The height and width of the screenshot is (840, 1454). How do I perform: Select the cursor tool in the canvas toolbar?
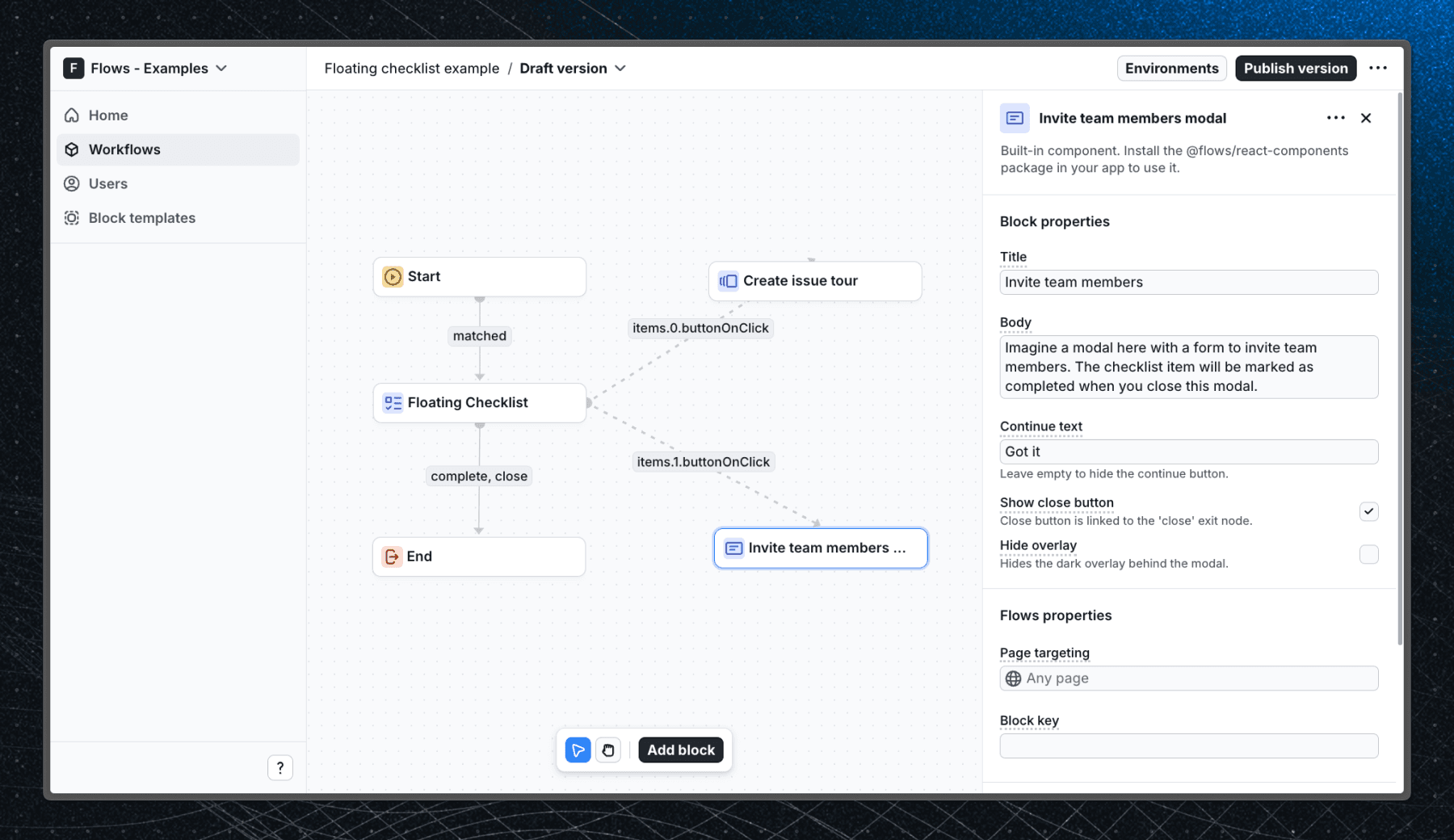tap(577, 750)
